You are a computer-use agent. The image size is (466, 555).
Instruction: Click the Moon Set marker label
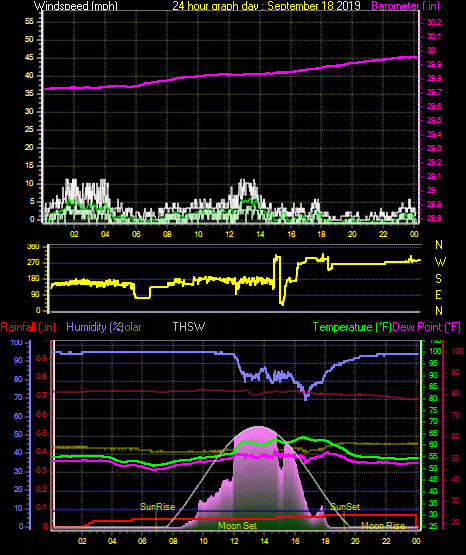tap(237, 526)
